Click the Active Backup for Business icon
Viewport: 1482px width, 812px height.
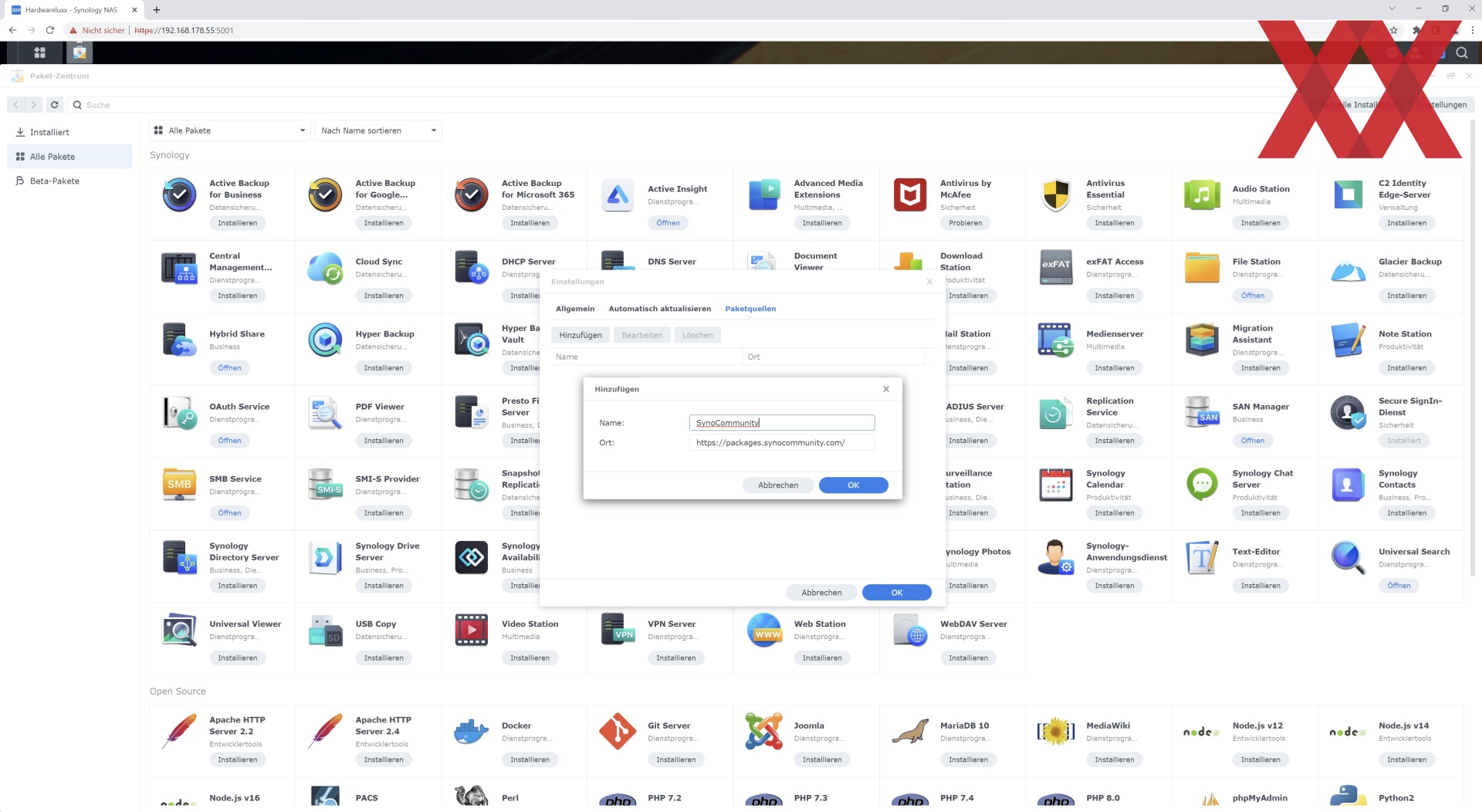point(179,195)
